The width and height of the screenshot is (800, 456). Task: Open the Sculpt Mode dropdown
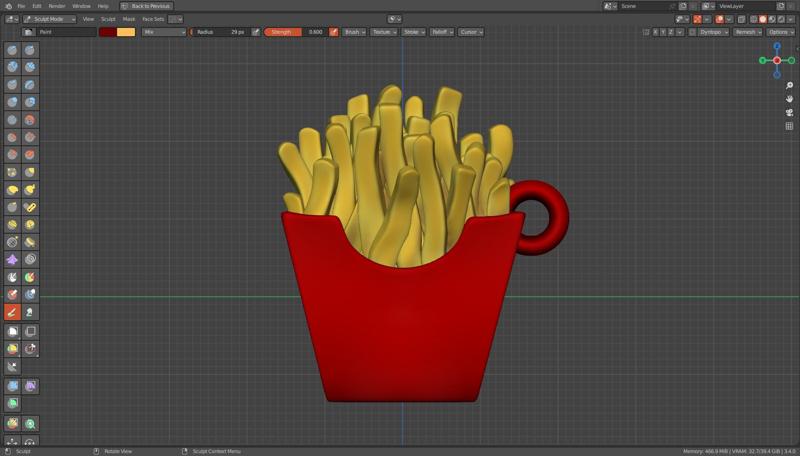coord(49,19)
